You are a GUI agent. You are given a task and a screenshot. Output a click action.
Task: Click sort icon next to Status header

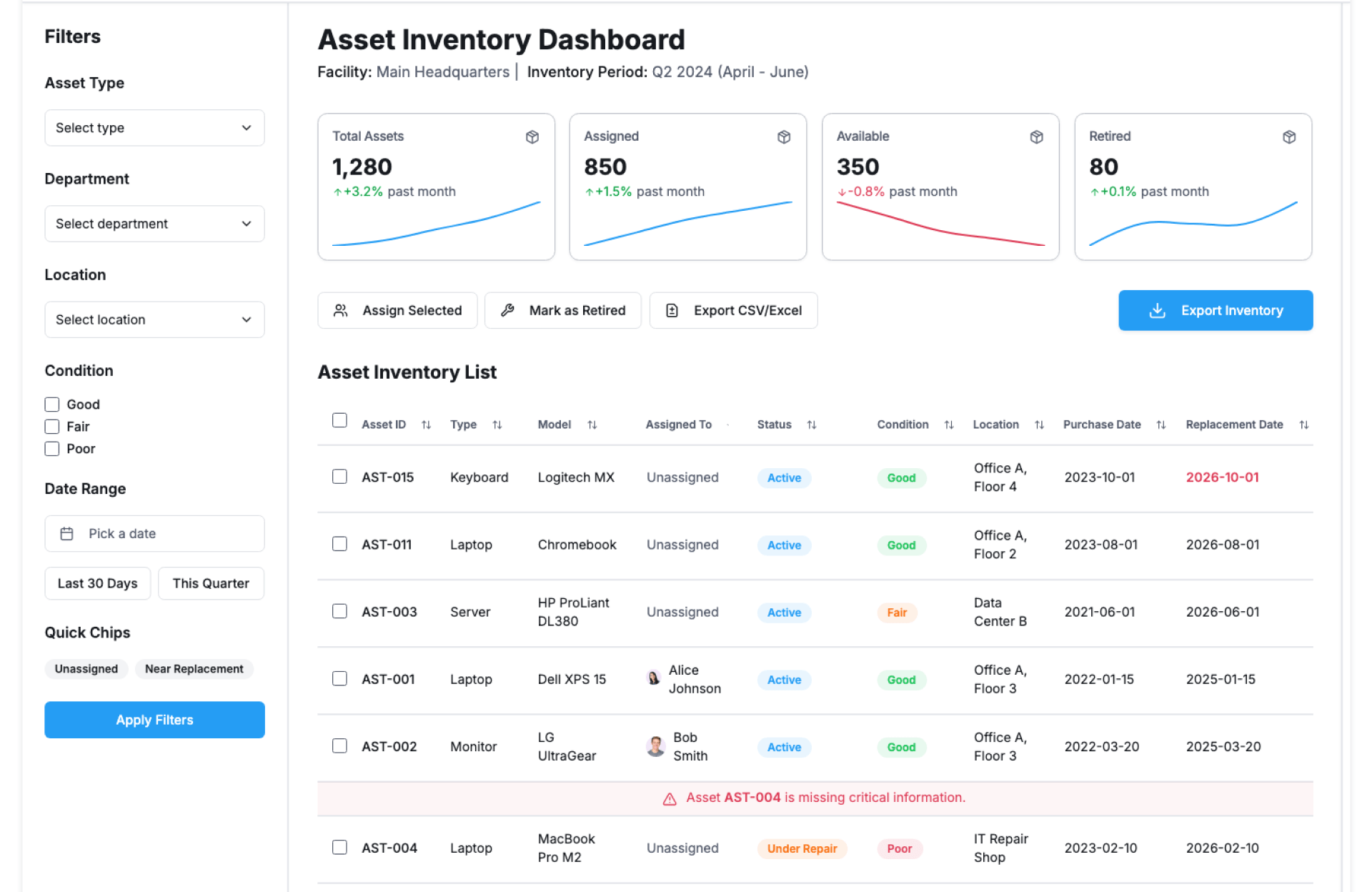811,425
